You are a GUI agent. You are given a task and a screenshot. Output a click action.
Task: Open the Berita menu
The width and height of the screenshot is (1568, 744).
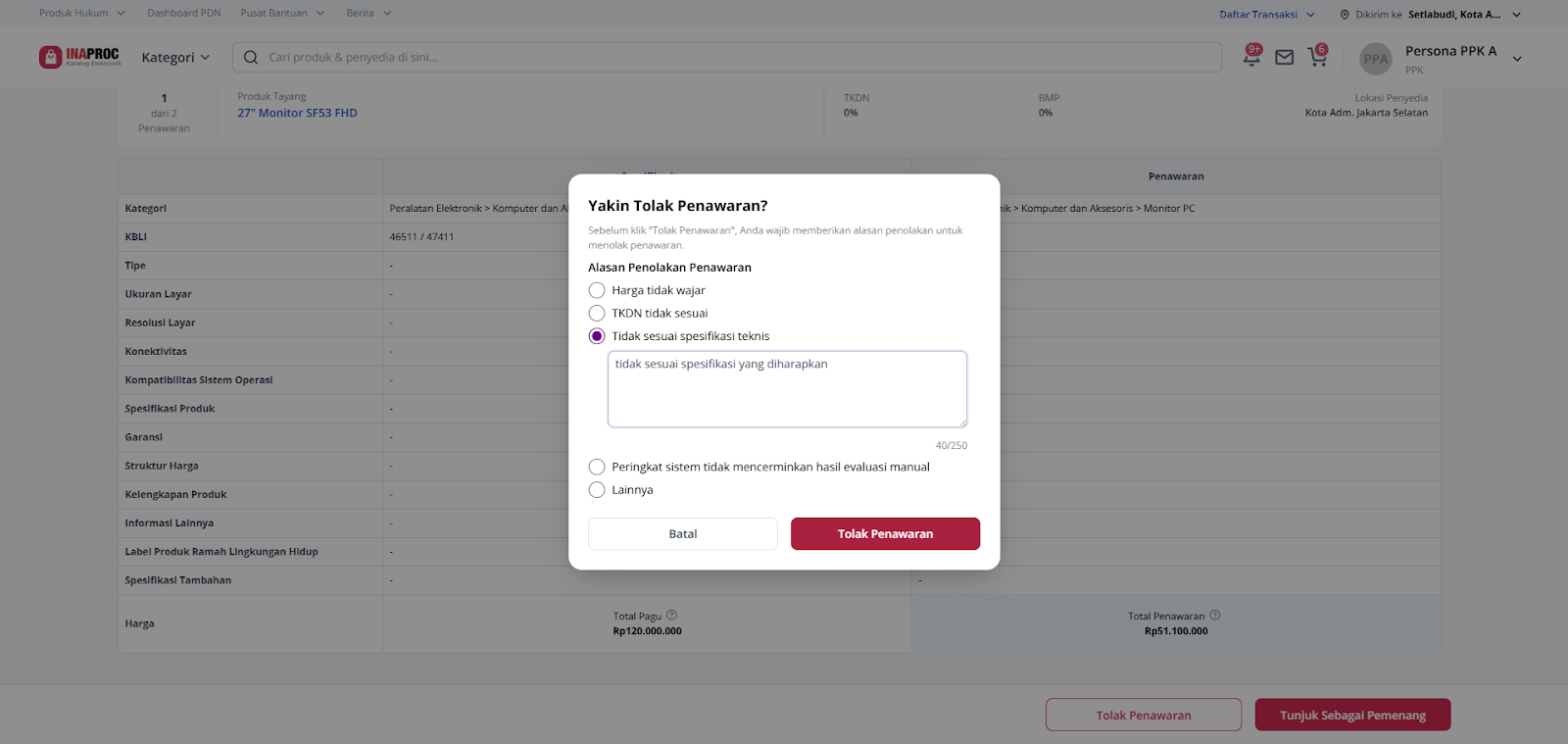(x=368, y=14)
